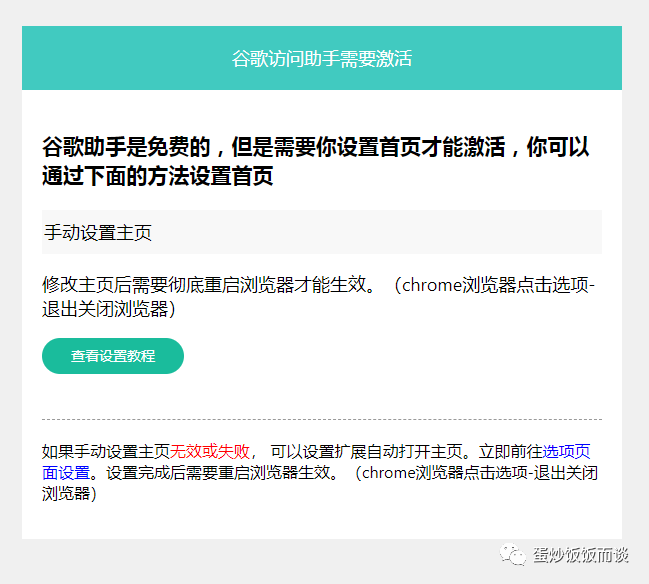The image size is (649, 584).
Task: Click the 设置完成后需要重启浏览器生效 sentence
Action: (x=218, y=472)
